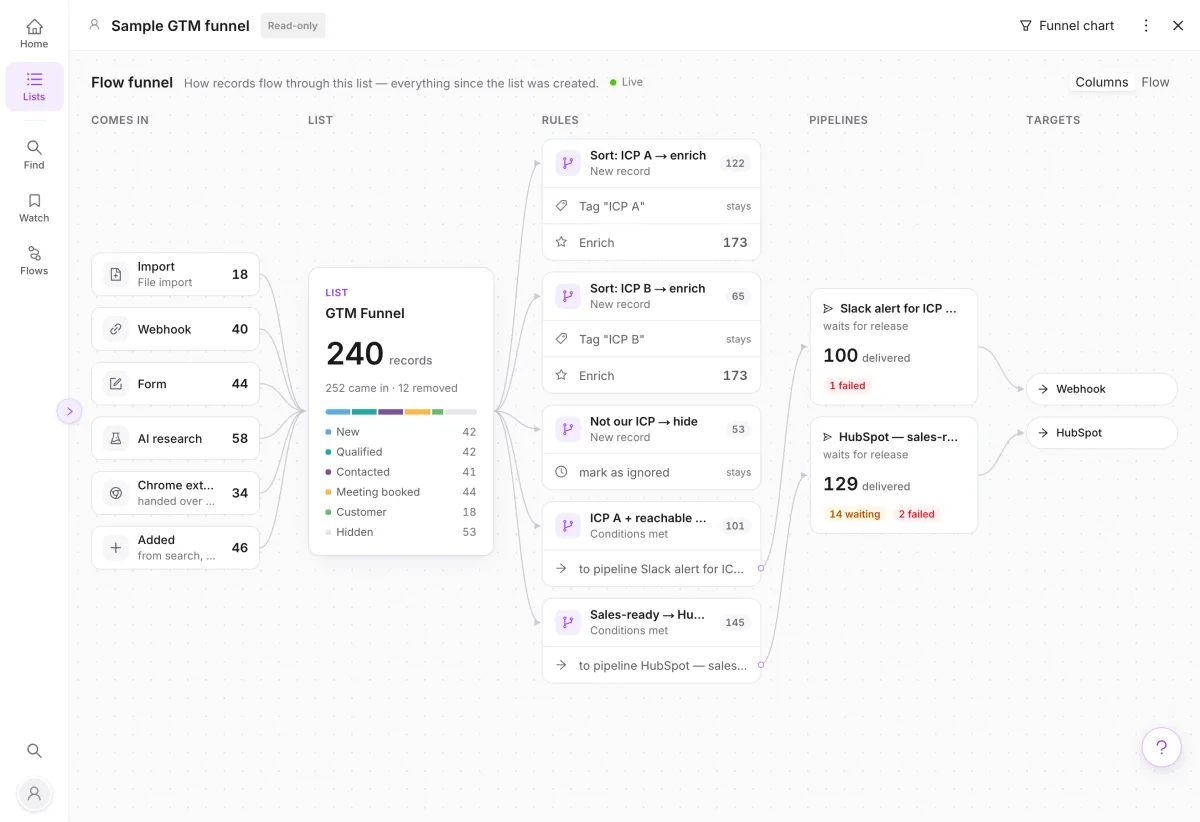Image resolution: width=1200 pixels, height=822 pixels.
Task: Open the AI research source card
Action: click(x=175, y=438)
